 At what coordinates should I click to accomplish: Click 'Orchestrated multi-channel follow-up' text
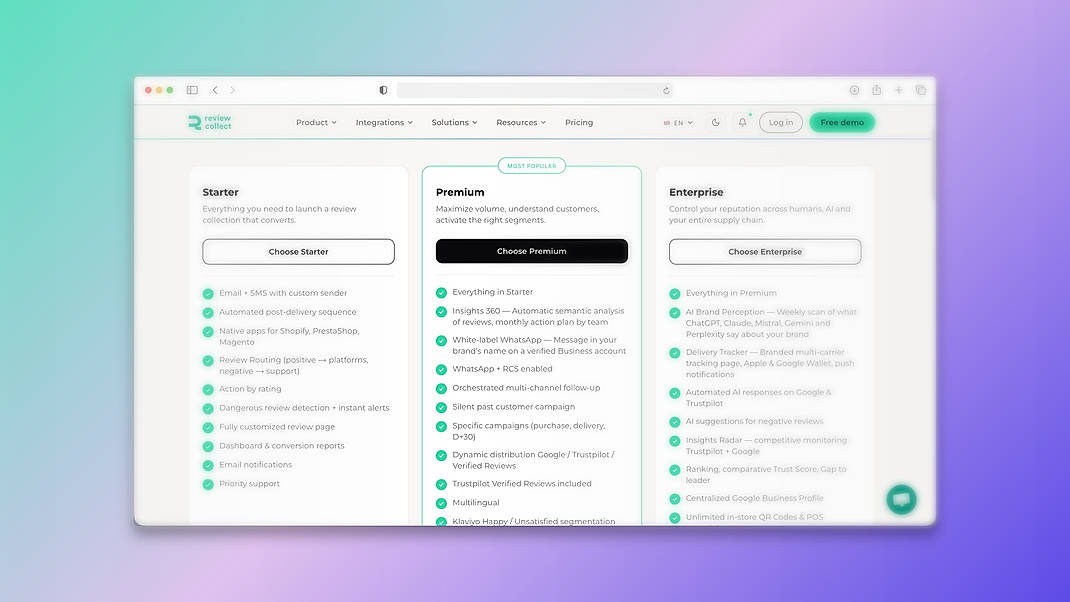[526, 388]
